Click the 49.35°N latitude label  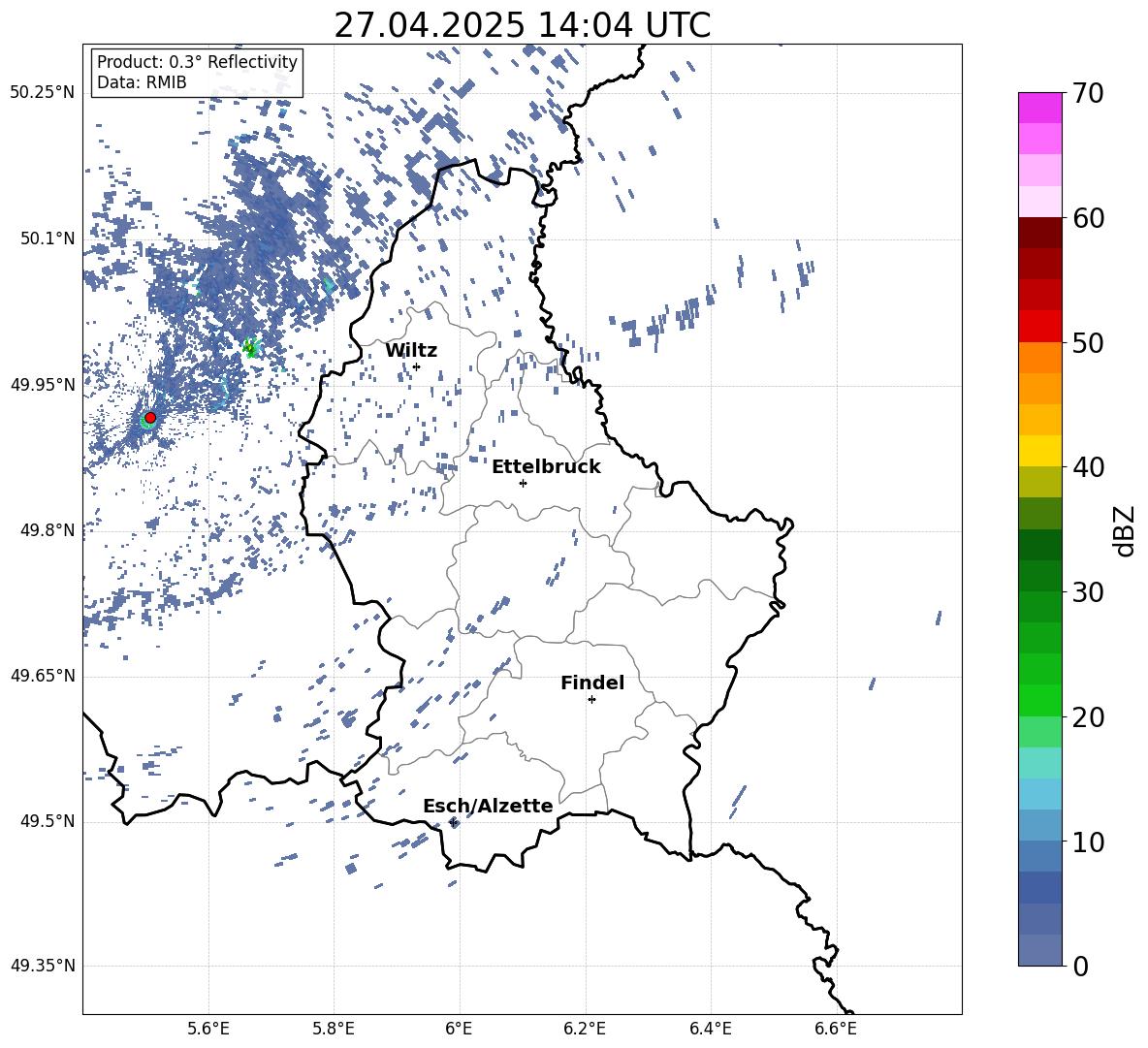click(x=43, y=966)
